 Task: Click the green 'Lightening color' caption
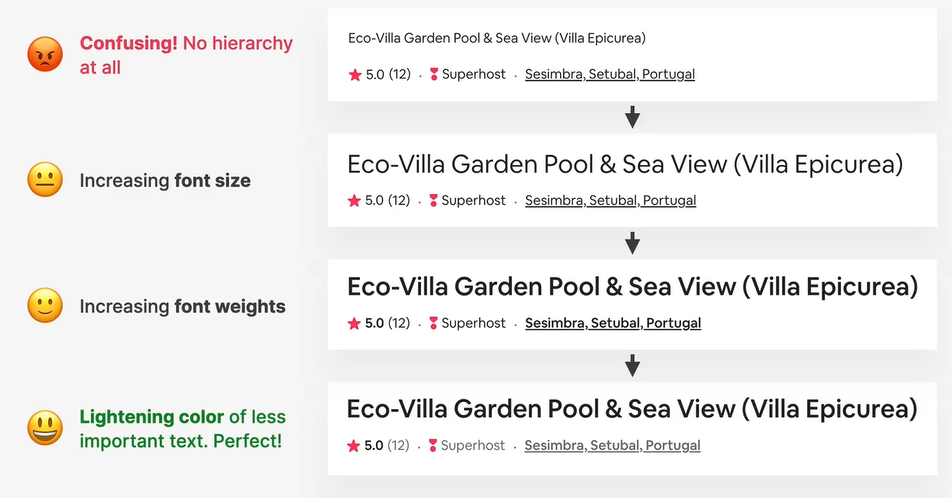183,429
